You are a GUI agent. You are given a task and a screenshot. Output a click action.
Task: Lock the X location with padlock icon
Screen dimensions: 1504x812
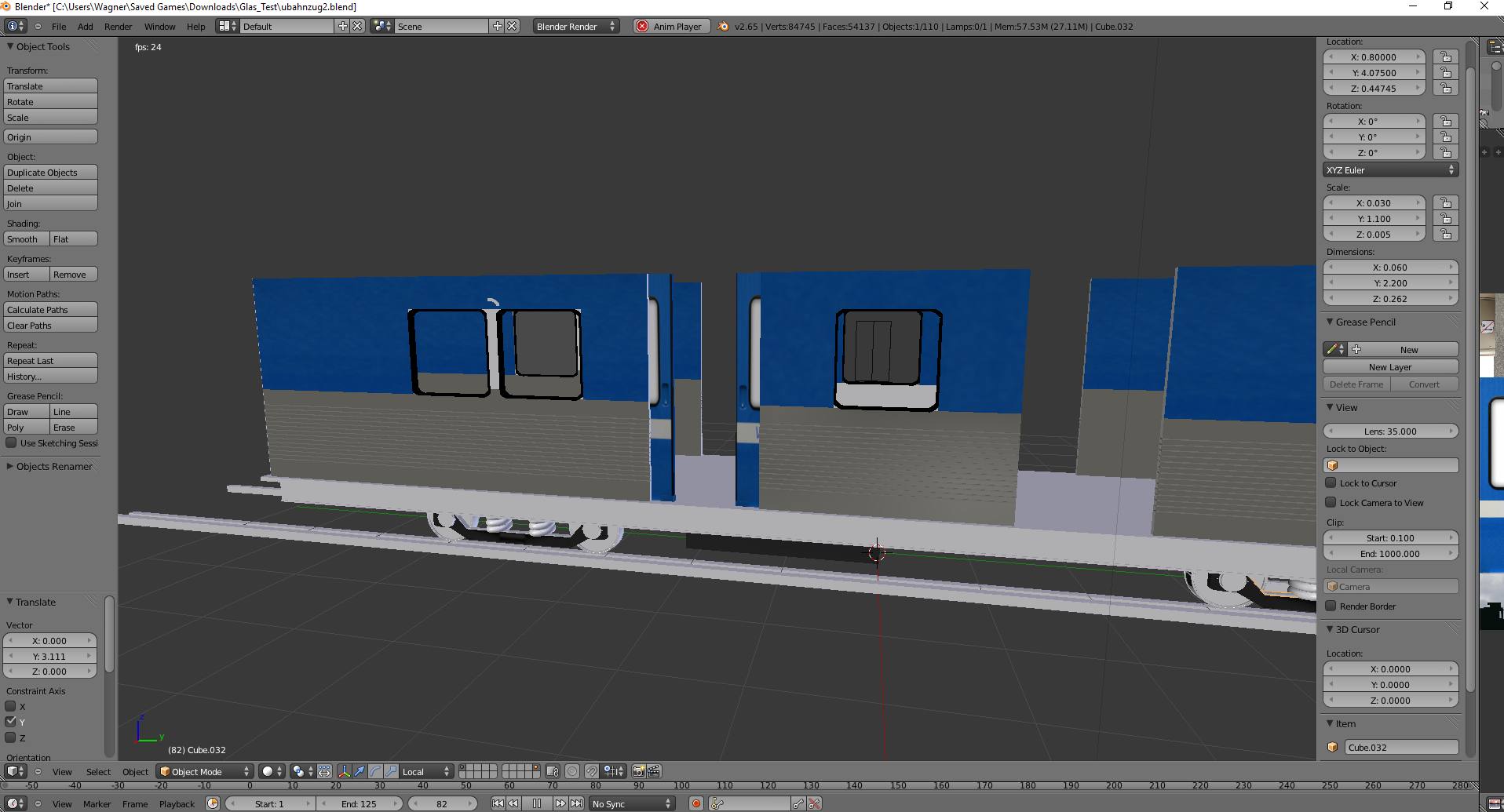tap(1445, 57)
